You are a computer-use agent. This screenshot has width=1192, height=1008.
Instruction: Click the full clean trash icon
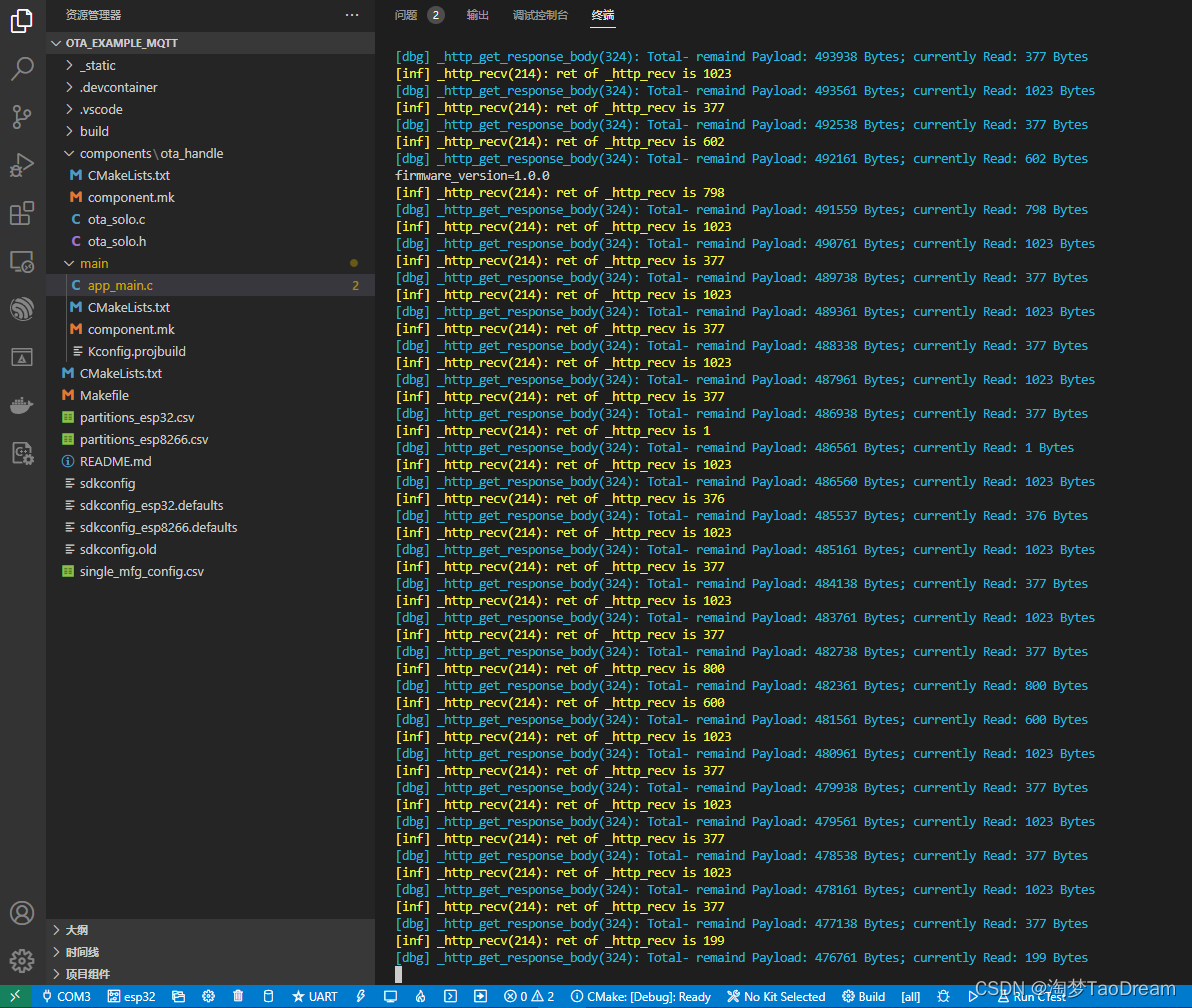pyautogui.click(x=238, y=996)
